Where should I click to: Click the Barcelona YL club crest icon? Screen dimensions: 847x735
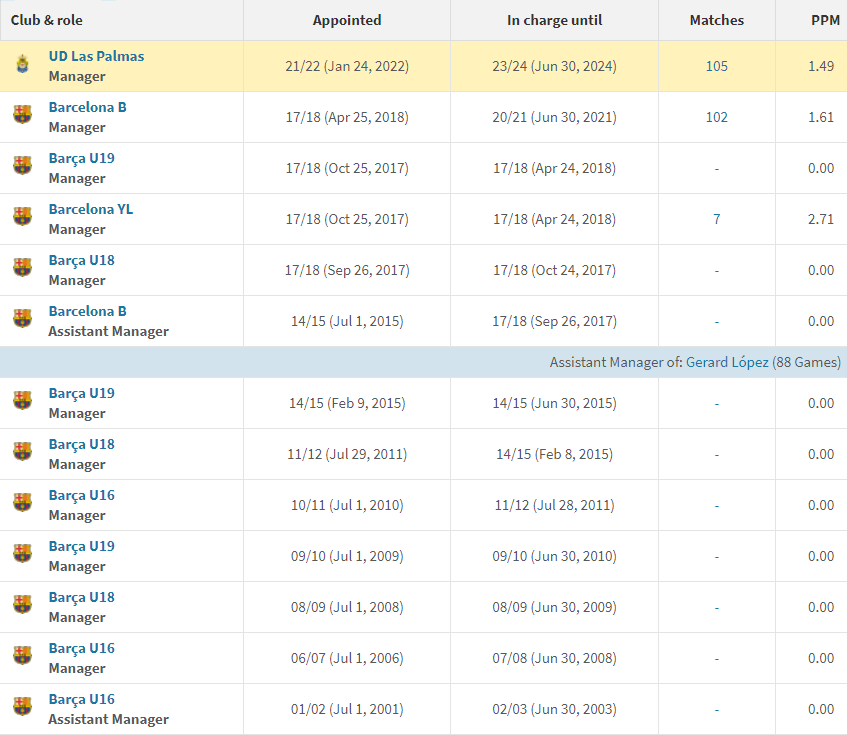tap(22, 219)
